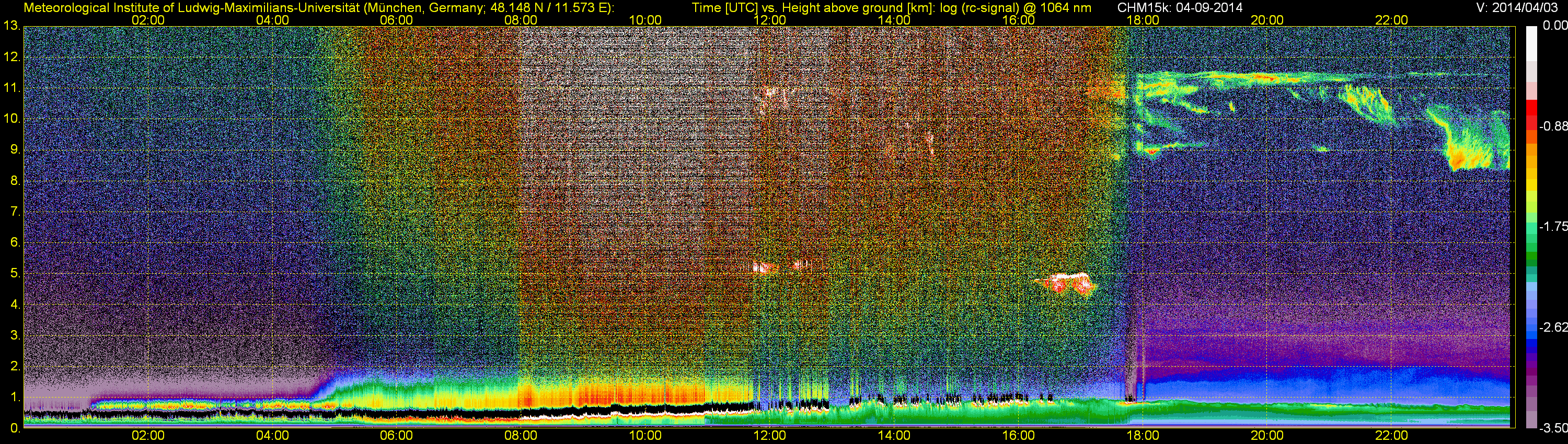
Task: Click the white segment of the color scale bar
Action: 1531,43
